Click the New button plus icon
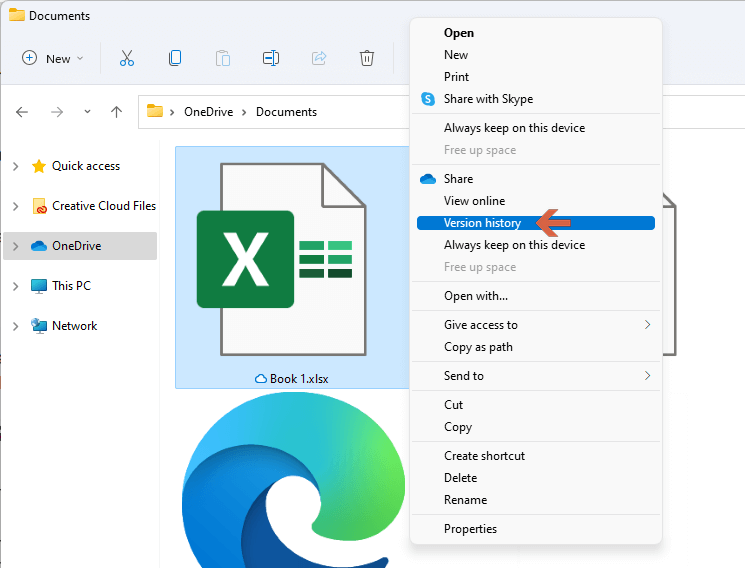 29,58
